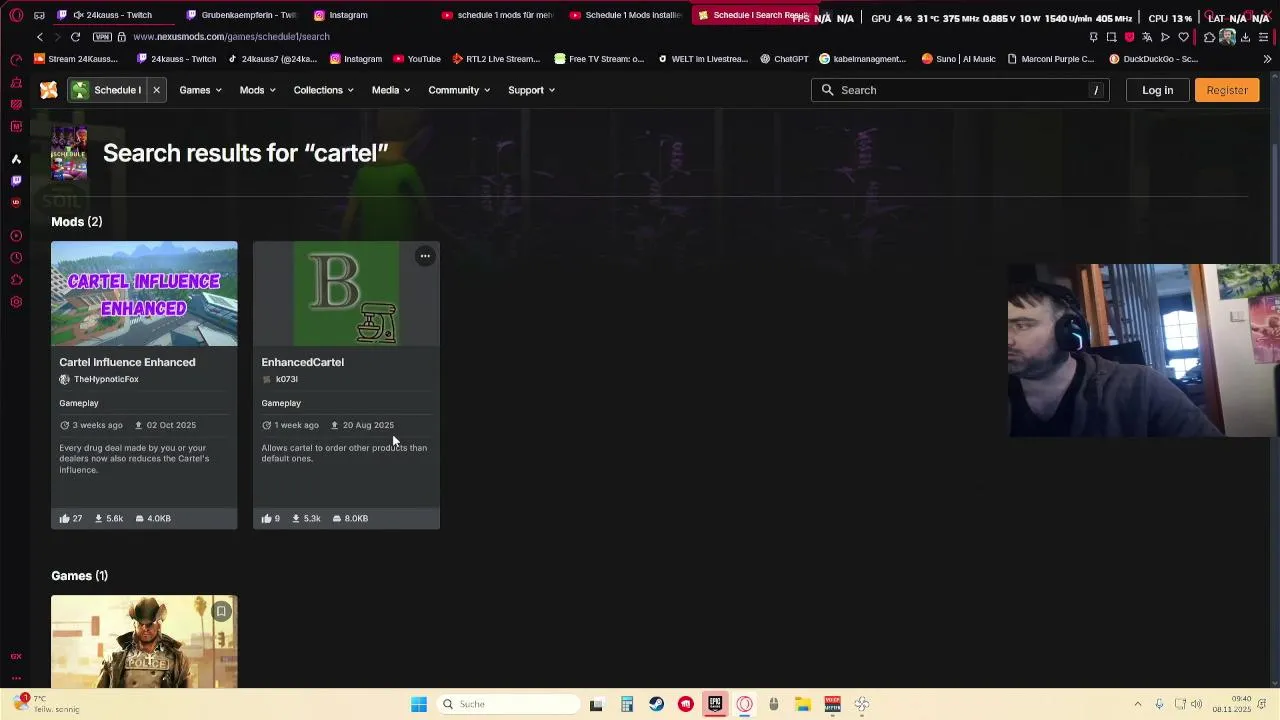Expand the Community dropdown menu

click(459, 90)
